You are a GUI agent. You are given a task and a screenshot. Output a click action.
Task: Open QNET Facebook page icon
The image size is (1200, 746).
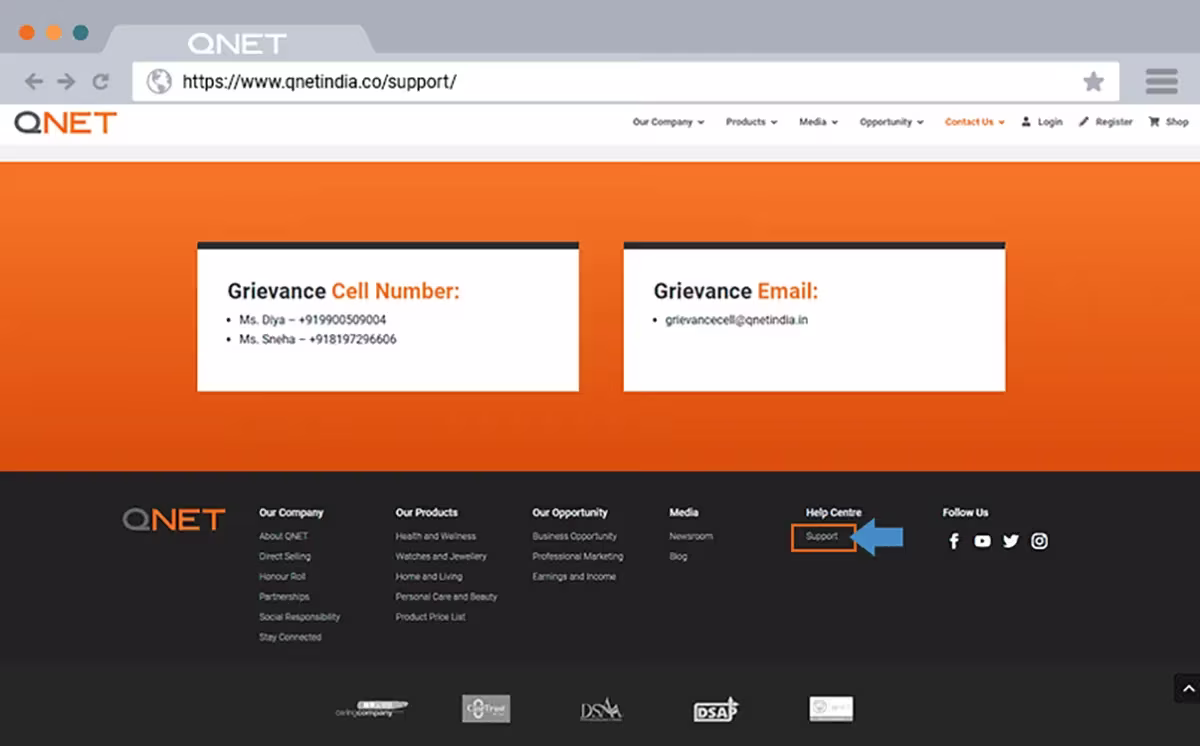[954, 541]
